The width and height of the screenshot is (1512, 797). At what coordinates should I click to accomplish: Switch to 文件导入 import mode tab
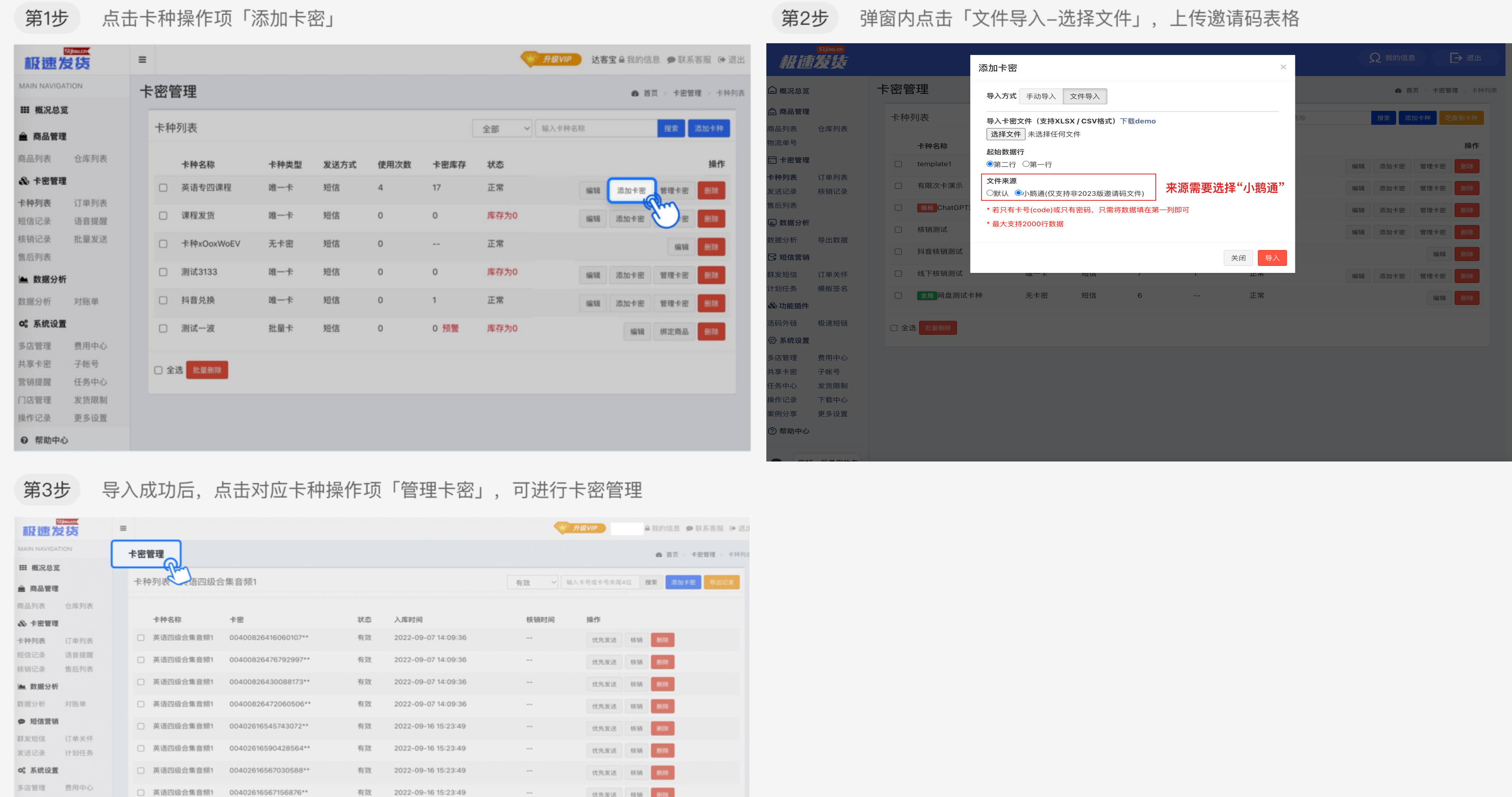(1085, 96)
